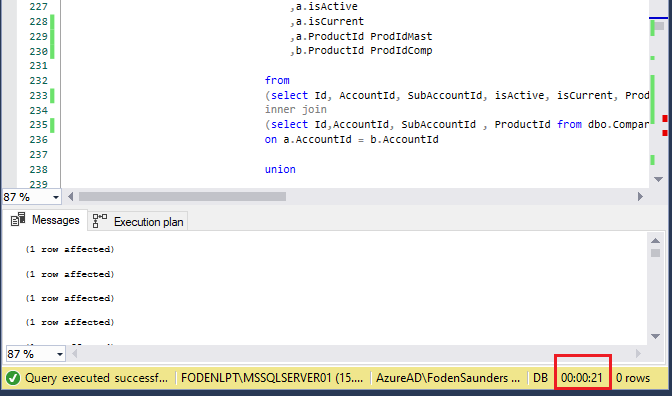Switch to the Messages tab
This screenshot has width=672, height=396.
45,220
